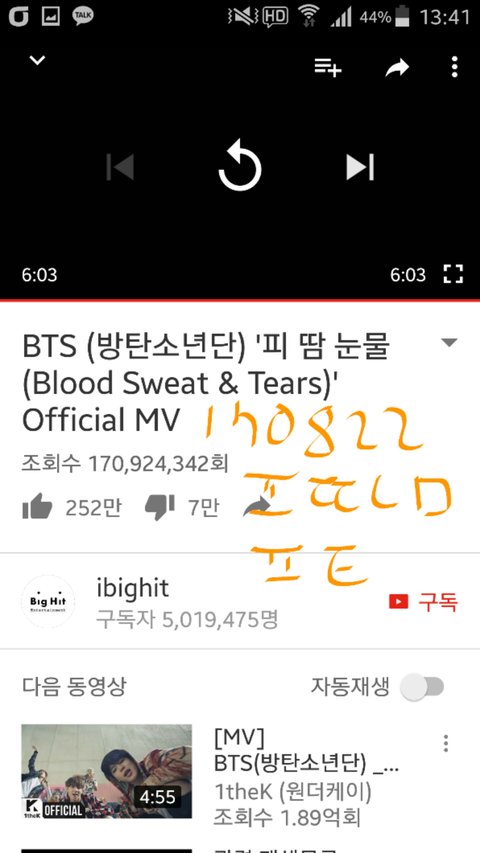Open the three-dot player options menu
This screenshot has width=480, height=853.
pyautogui.click(x=455, y=67)
